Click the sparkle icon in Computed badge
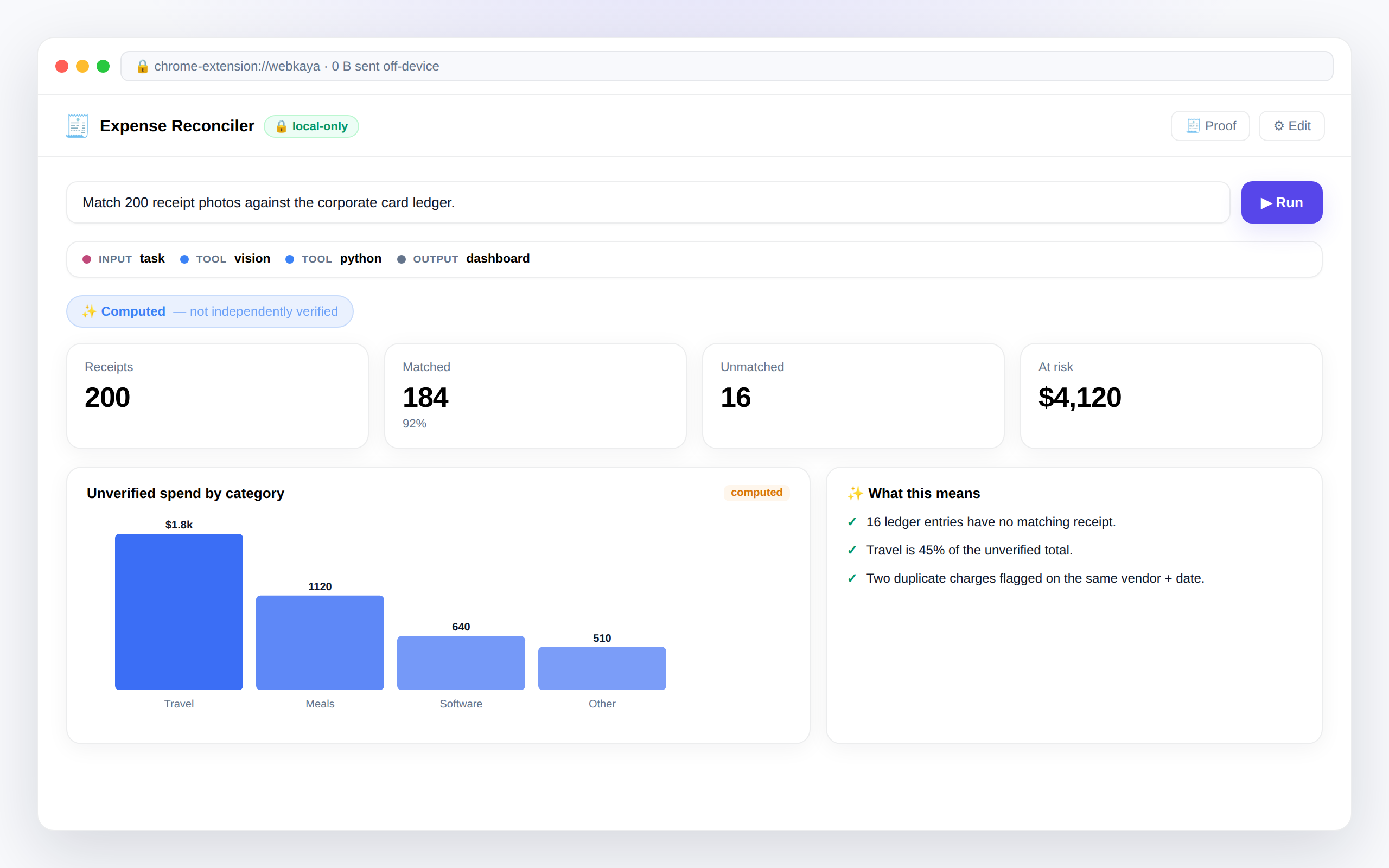1389x868 pixels. pyautogui.click(x=89, y=312)
